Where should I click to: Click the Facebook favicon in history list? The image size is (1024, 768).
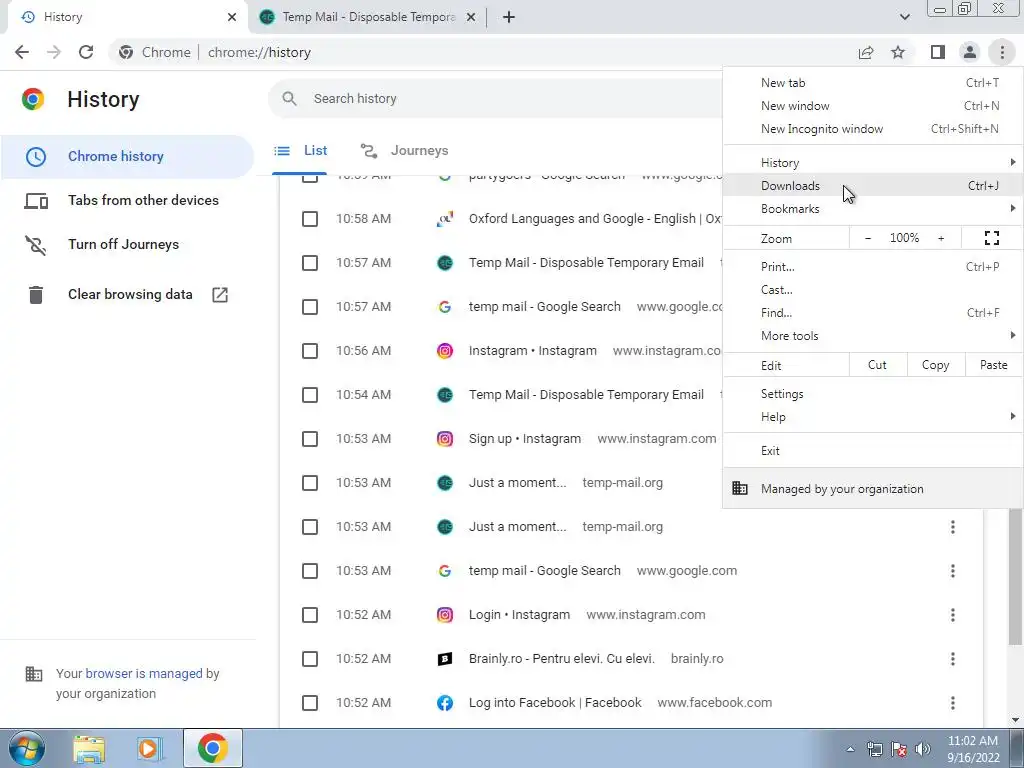(x=445, y=703)
